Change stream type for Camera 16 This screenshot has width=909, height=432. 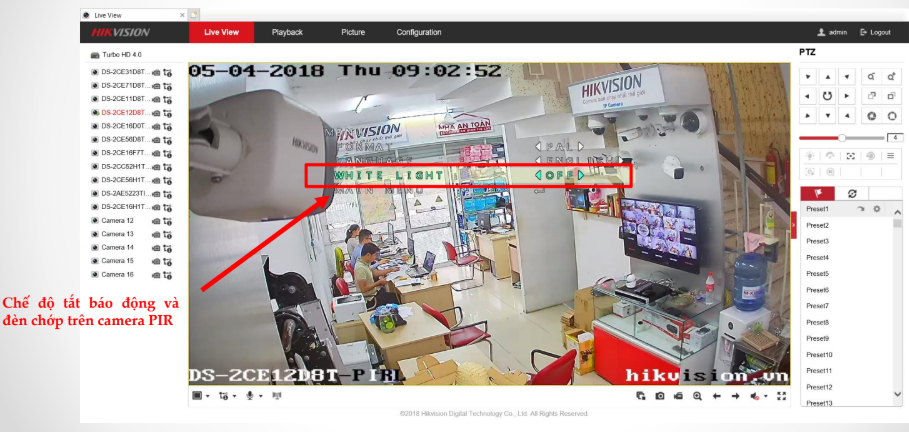[x=168, y=275]
